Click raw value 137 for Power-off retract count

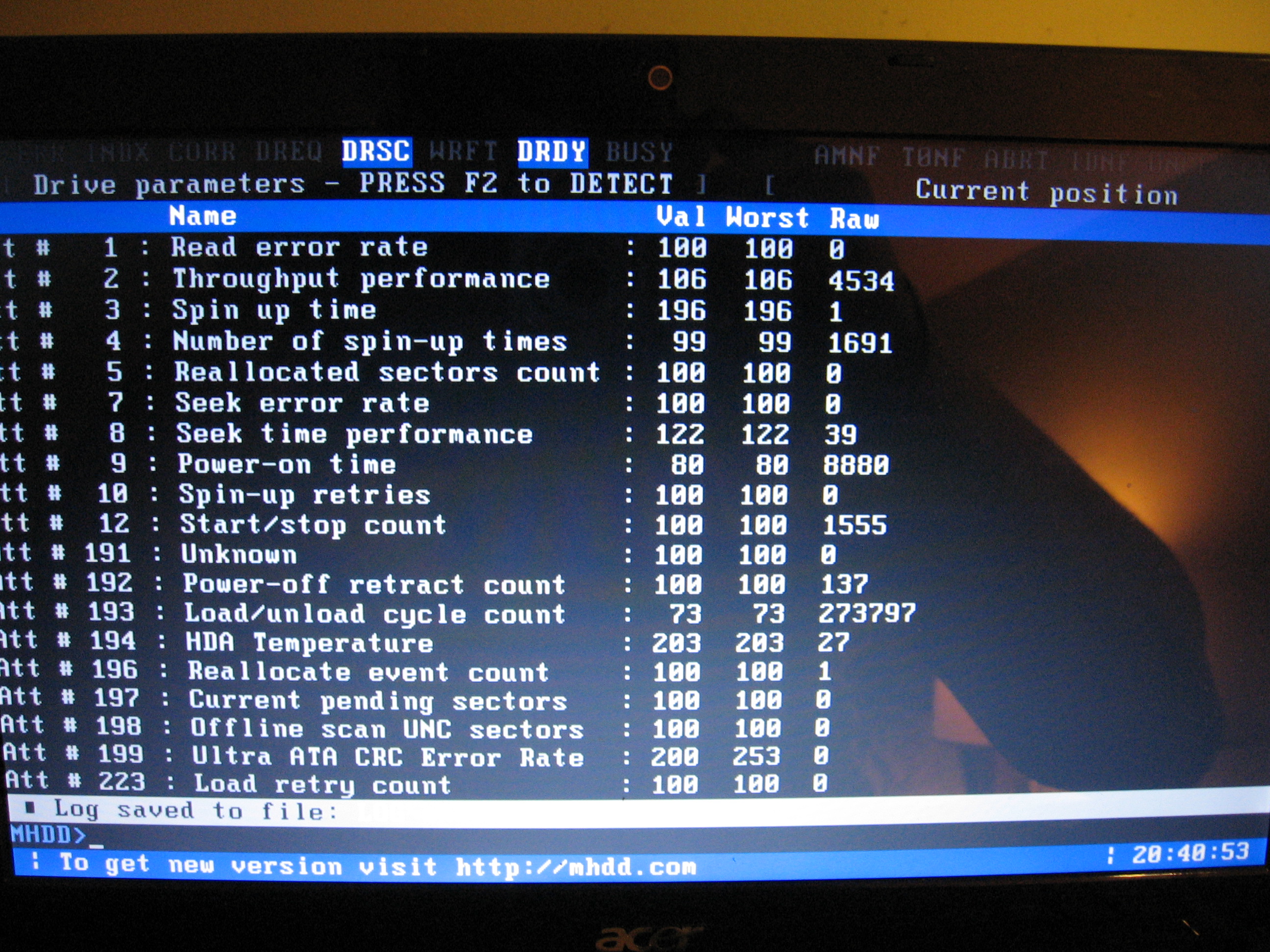(x=845, y=584)
